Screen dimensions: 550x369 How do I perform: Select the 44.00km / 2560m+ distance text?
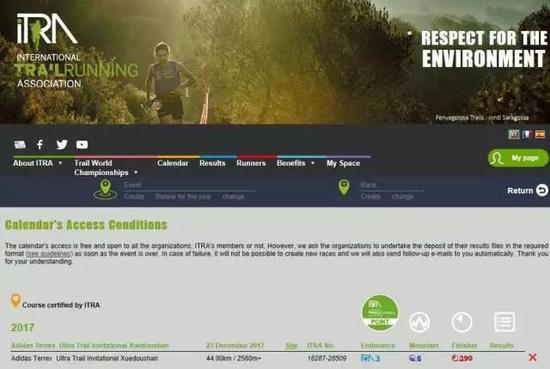[x=234, y=358]
